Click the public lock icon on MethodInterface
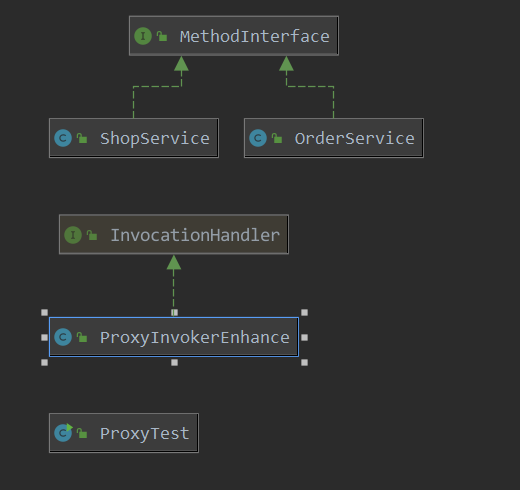Viewport: 520px width, 490px height. pyautogui.click(x=162, y=36)
